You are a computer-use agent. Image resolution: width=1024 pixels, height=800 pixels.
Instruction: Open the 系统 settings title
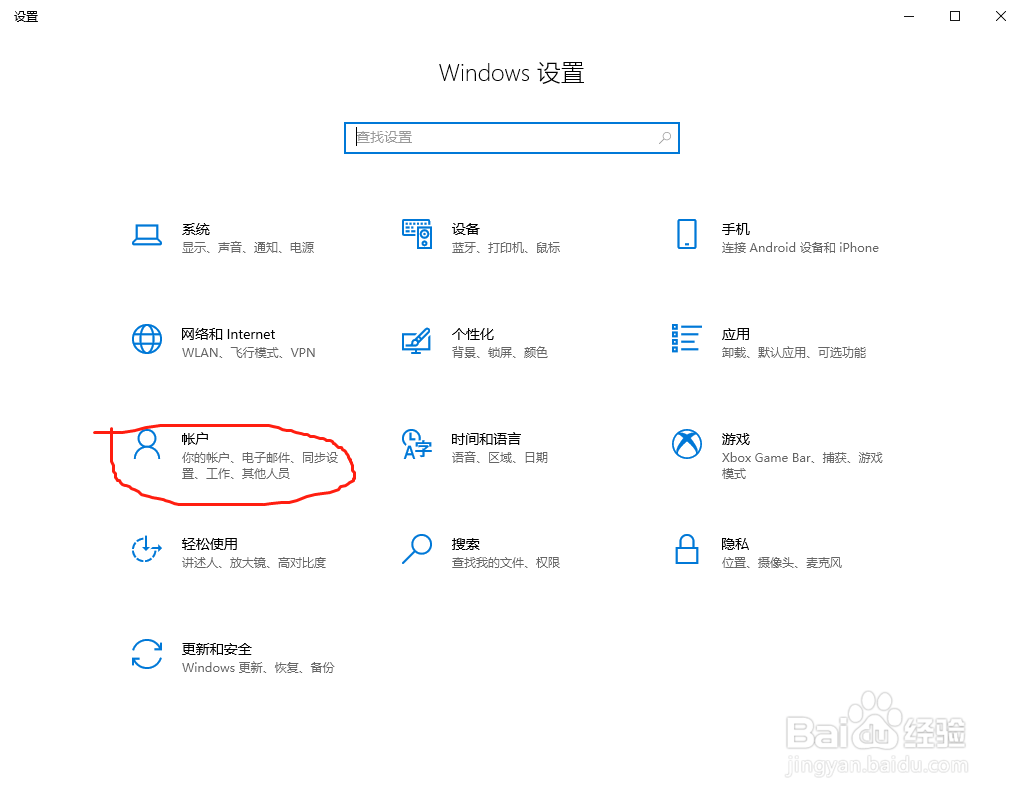point(196,229)
